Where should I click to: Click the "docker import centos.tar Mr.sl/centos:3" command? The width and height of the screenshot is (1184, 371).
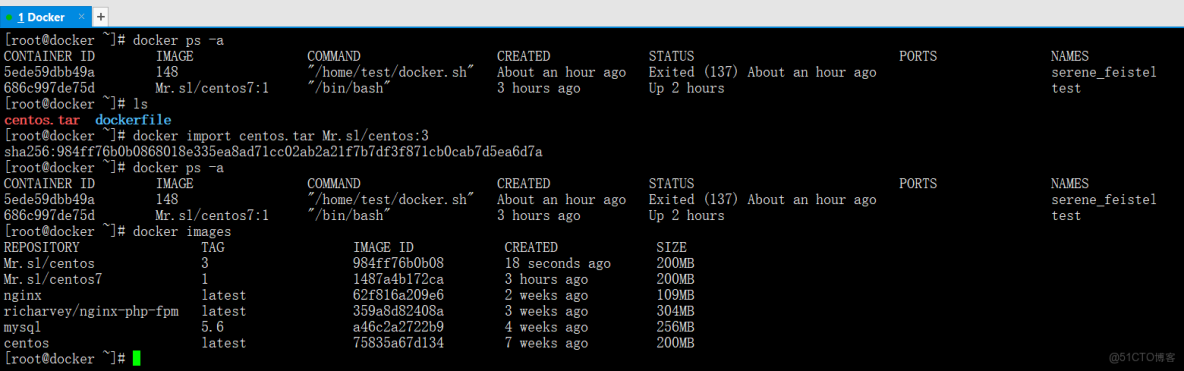click(x=280, y=136)
